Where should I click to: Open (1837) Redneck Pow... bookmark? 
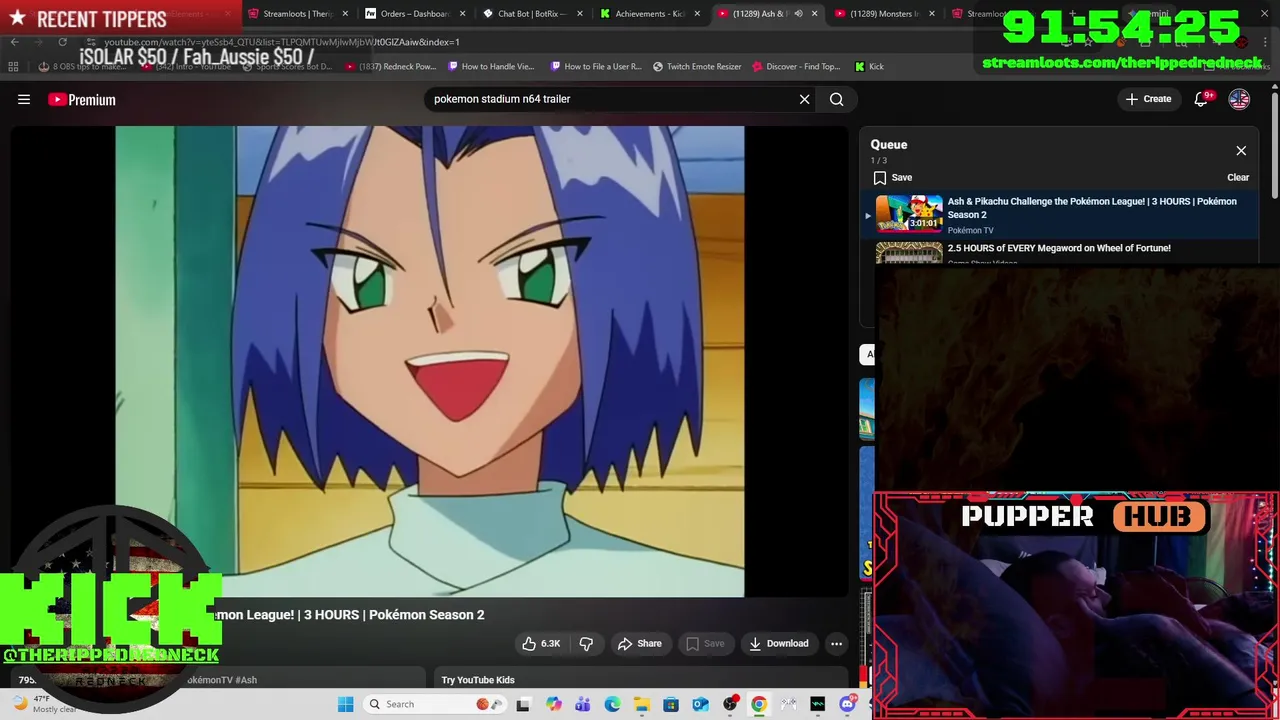click(x=390, y=67)
